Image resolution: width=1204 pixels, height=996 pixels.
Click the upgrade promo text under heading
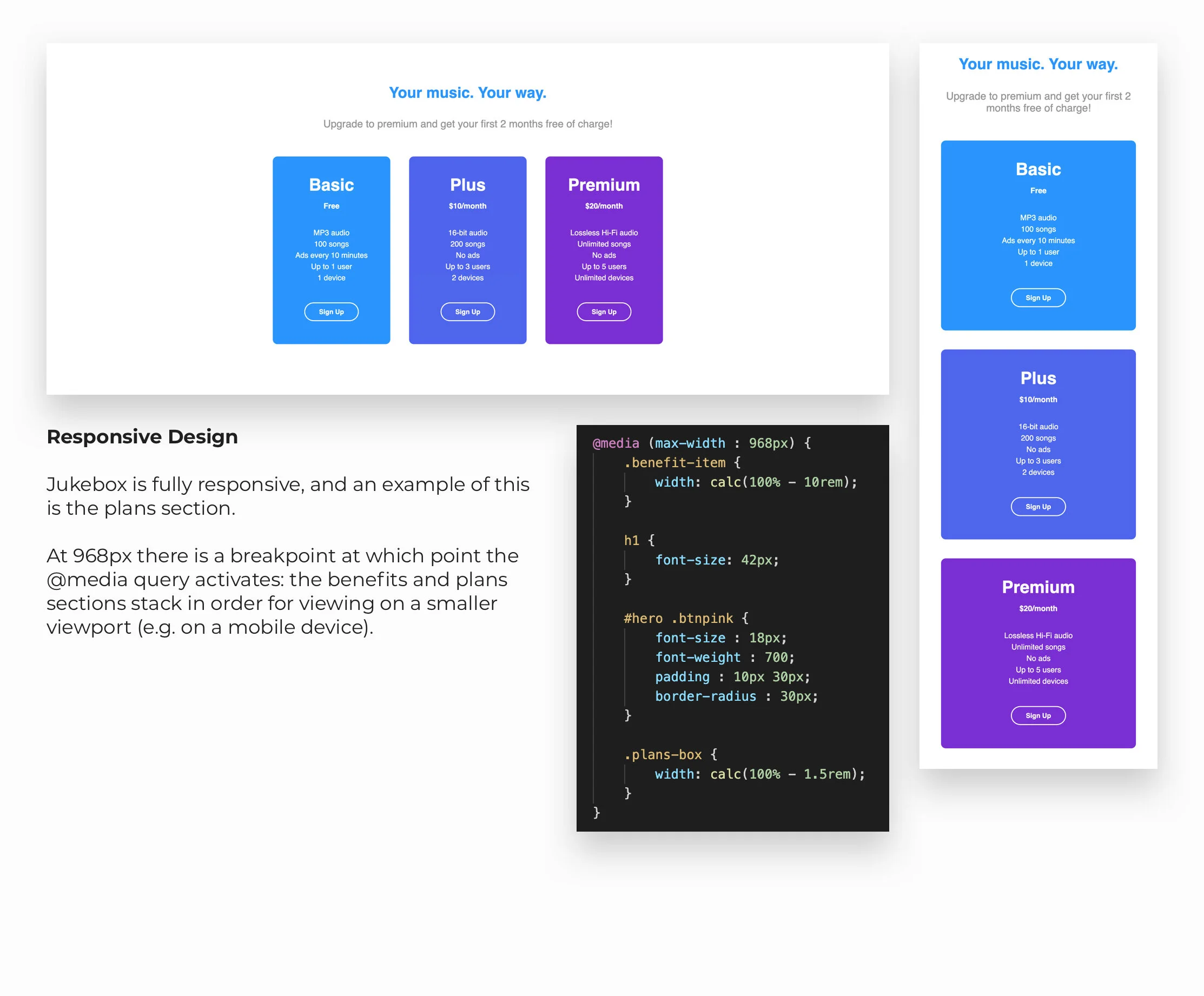point(467,124)
